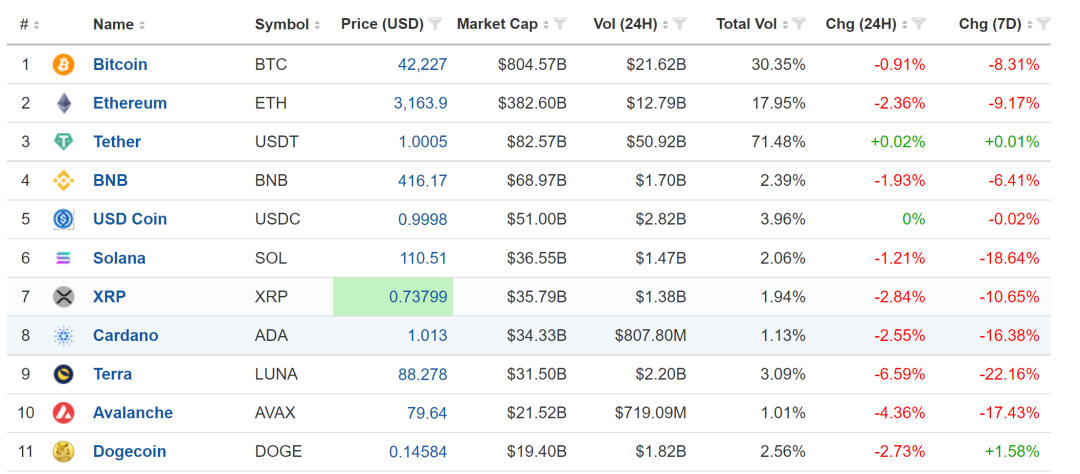Click the green Tether logo icon
The width and height of the screenshot is (1080, 474).
(63, 142)
